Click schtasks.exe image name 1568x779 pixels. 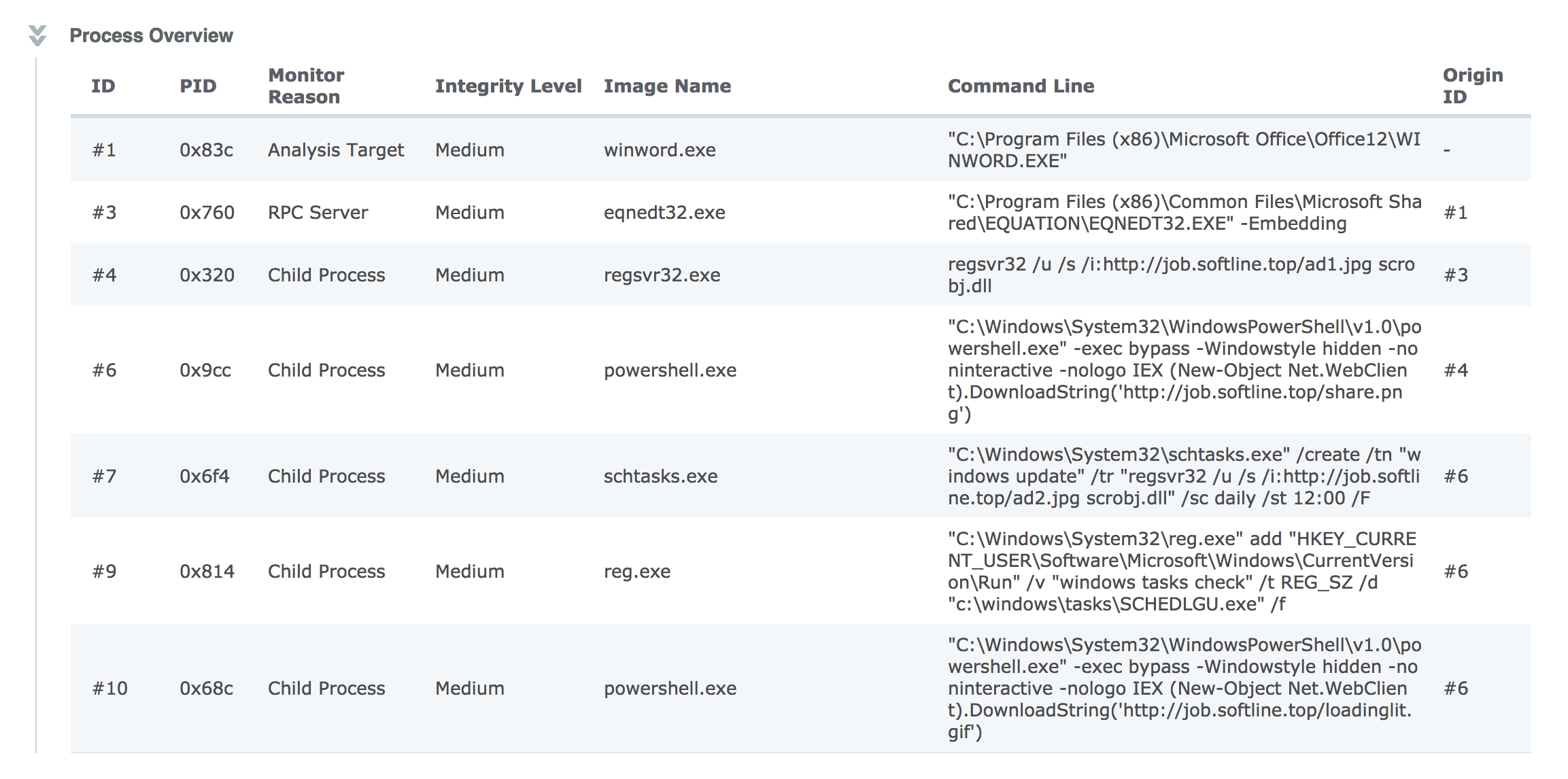660,476
